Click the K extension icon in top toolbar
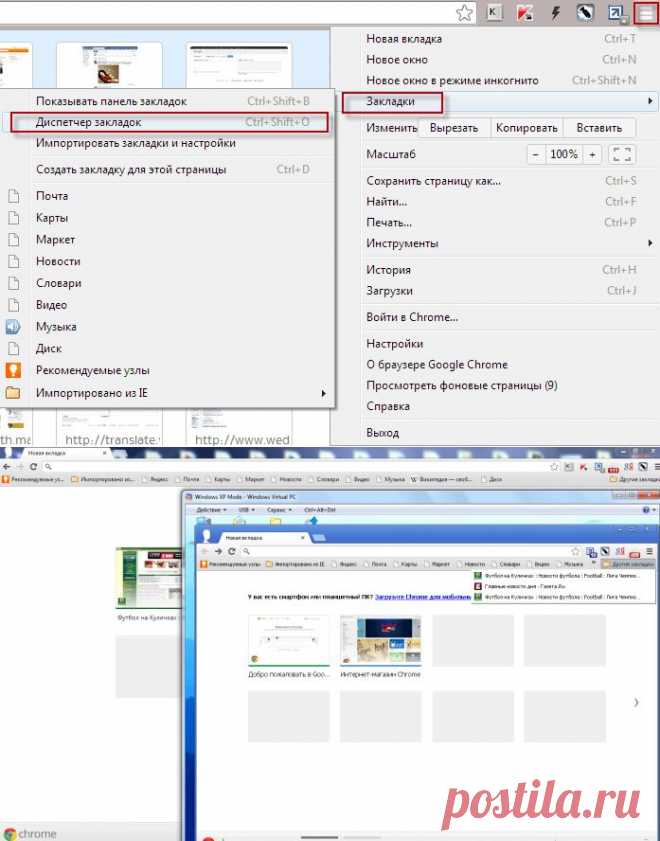Viewport: 660px width, 841px height. click(x=493, y=12)
